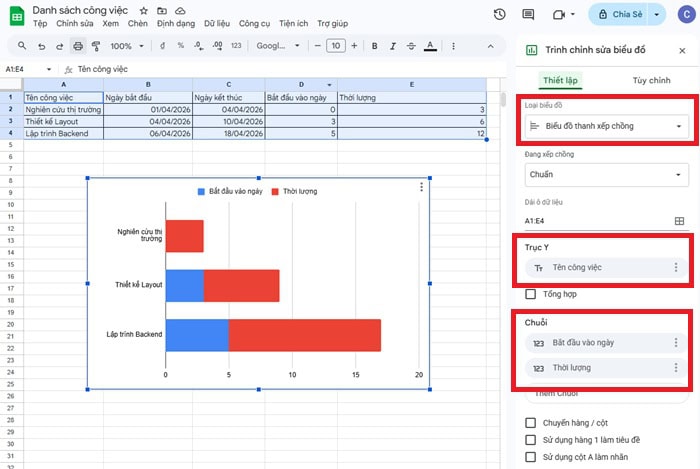Expand the Chuẩn stacking dropdown
The width and height of the screenshot is (700, 469).
pyautogui.click(x=606, y=174)
